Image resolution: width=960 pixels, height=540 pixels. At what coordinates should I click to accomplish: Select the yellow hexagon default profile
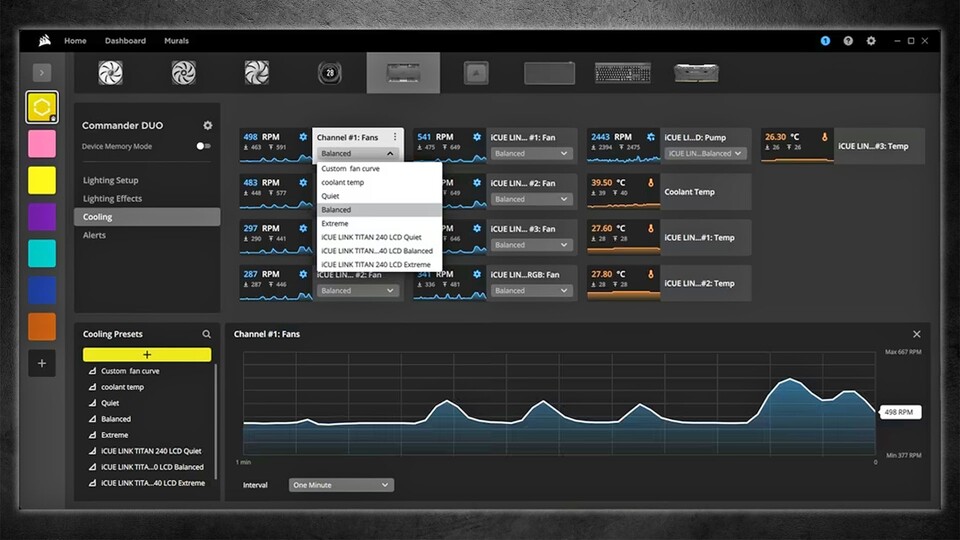[42, 107]
